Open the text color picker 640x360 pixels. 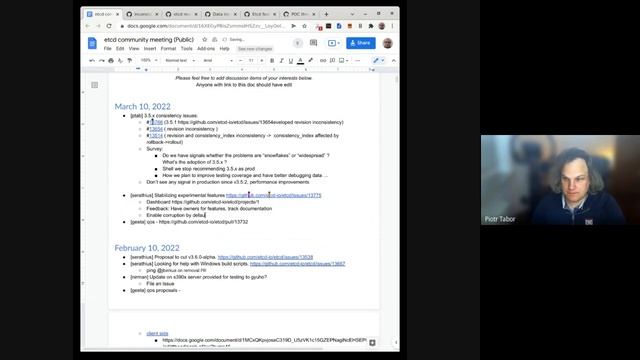(300, 60)
